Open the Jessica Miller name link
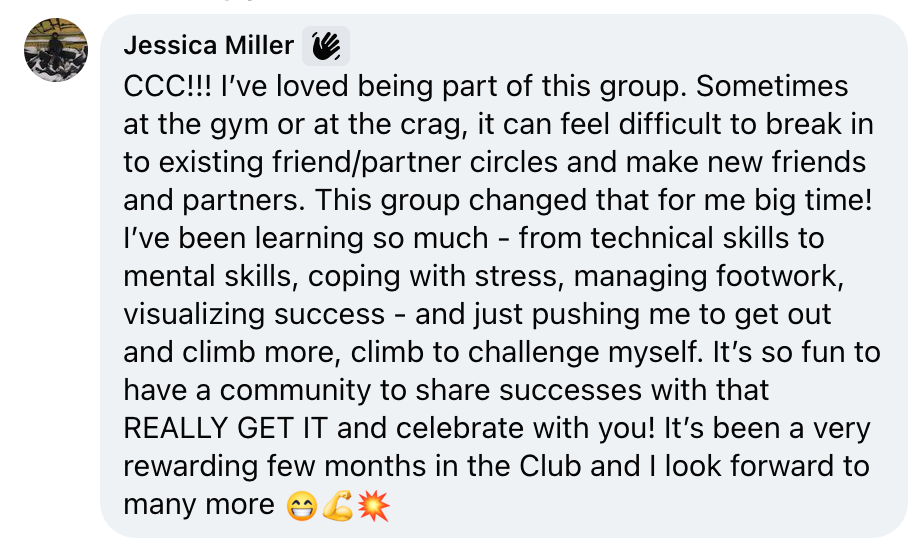922x542 pixels. 208,45
